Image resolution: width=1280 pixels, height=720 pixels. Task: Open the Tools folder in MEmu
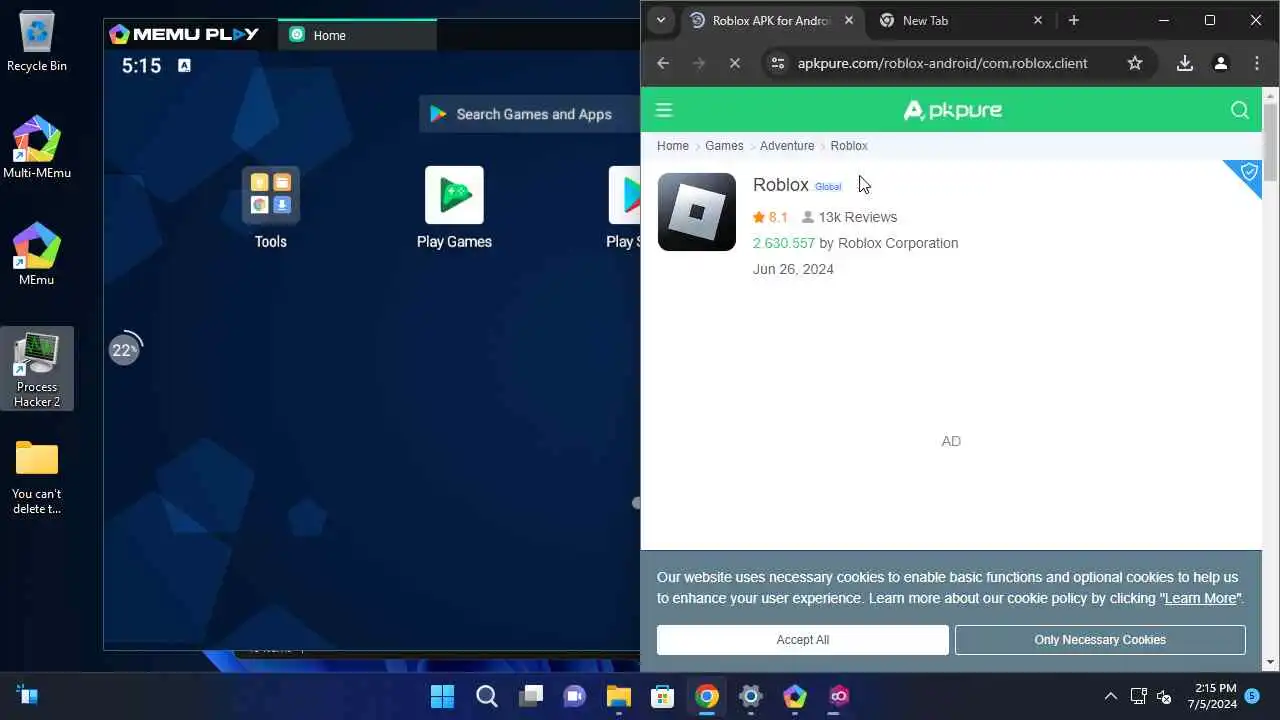tap(270, 208)
